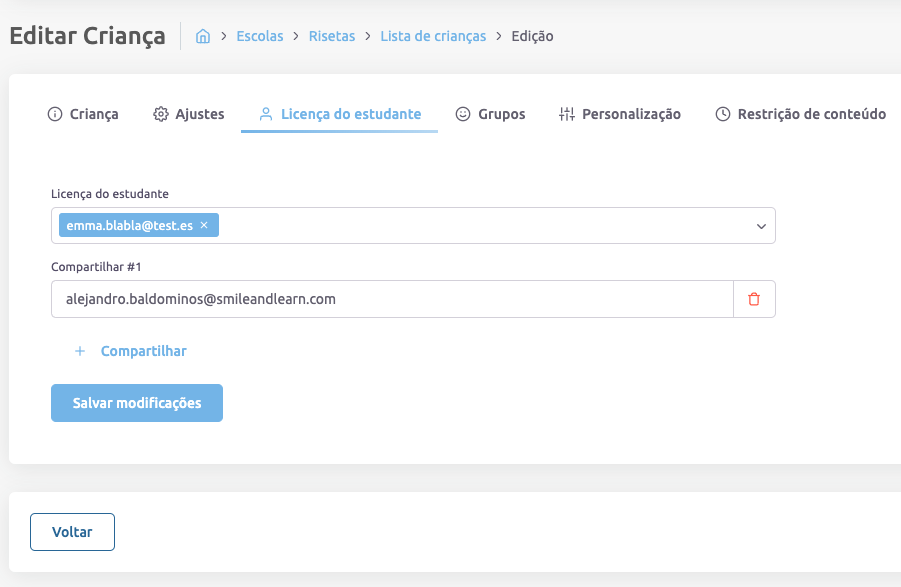Click the Voltar button
The height and width of the screenshot is (587, 901).
(72, 532)
